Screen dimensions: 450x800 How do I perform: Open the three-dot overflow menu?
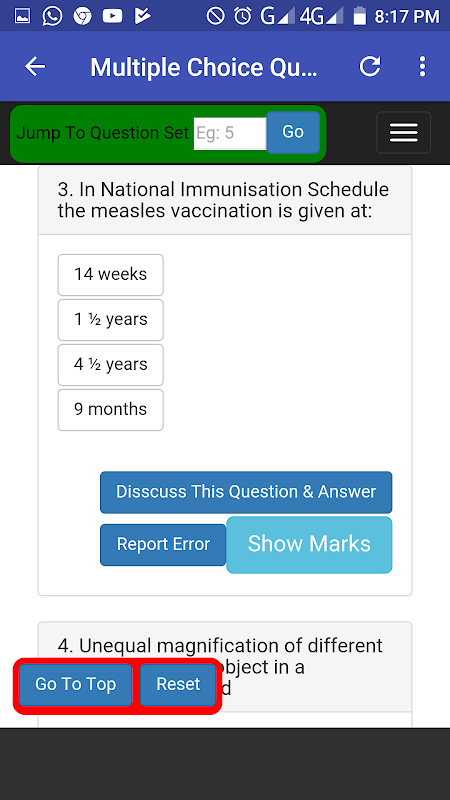coord(422,67)
